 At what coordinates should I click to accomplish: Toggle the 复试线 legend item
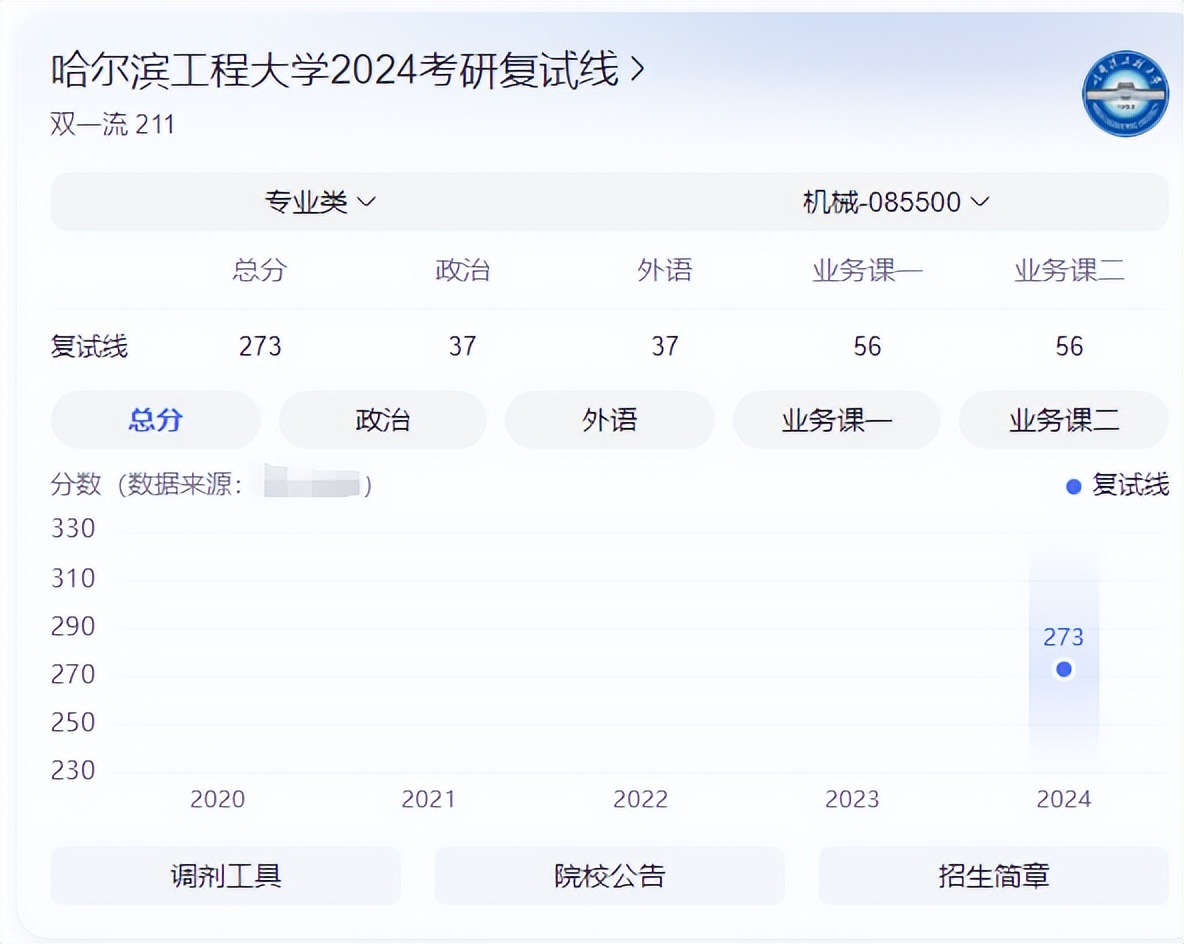pos(1118,486)
